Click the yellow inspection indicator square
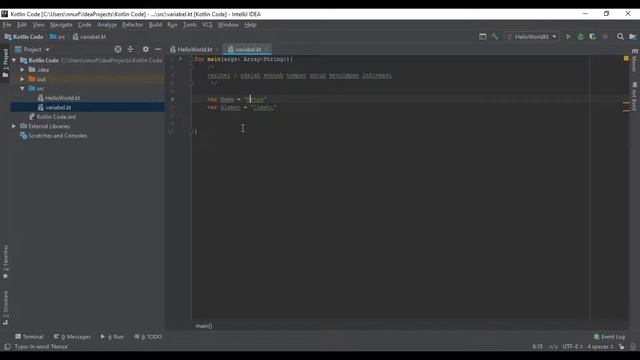The width and height of the screenshot is (640, 360). [x=626, y=59]
